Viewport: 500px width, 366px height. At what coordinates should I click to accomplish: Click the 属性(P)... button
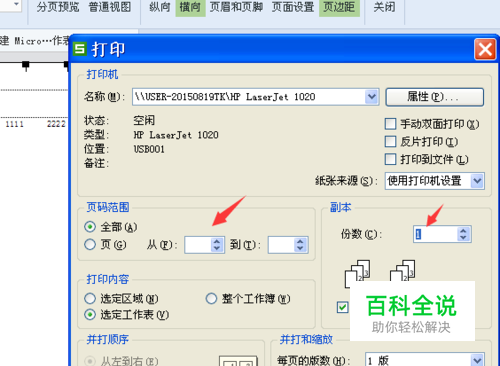[x=434, y=97]
